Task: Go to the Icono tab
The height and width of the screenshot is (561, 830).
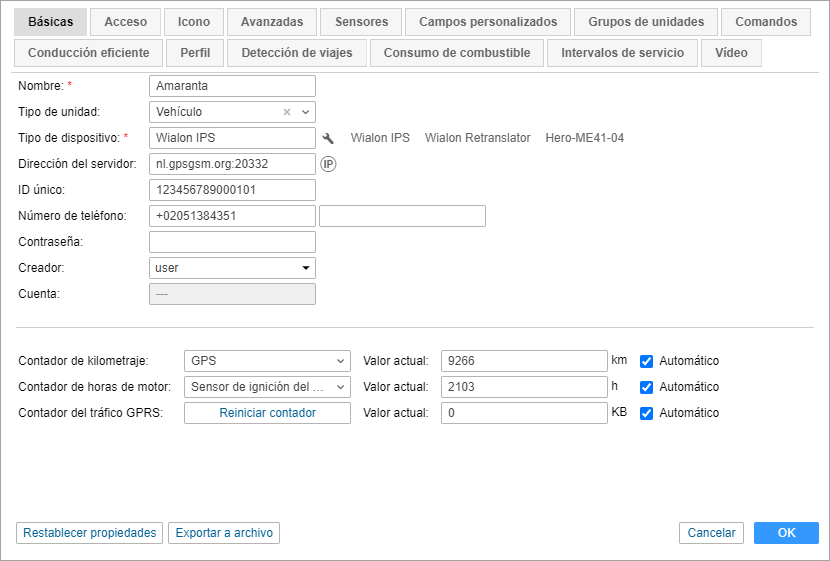Action: [x=194, y=22]
